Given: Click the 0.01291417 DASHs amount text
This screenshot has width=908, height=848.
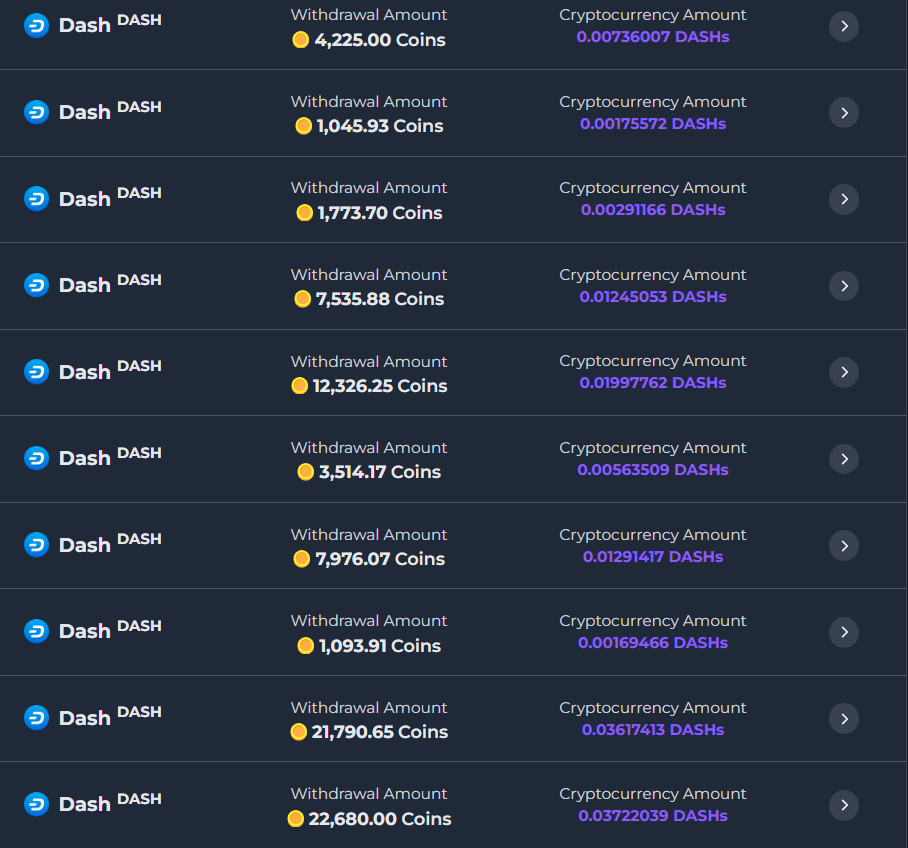Looking at the screenshot, I should tap(653, 557).
